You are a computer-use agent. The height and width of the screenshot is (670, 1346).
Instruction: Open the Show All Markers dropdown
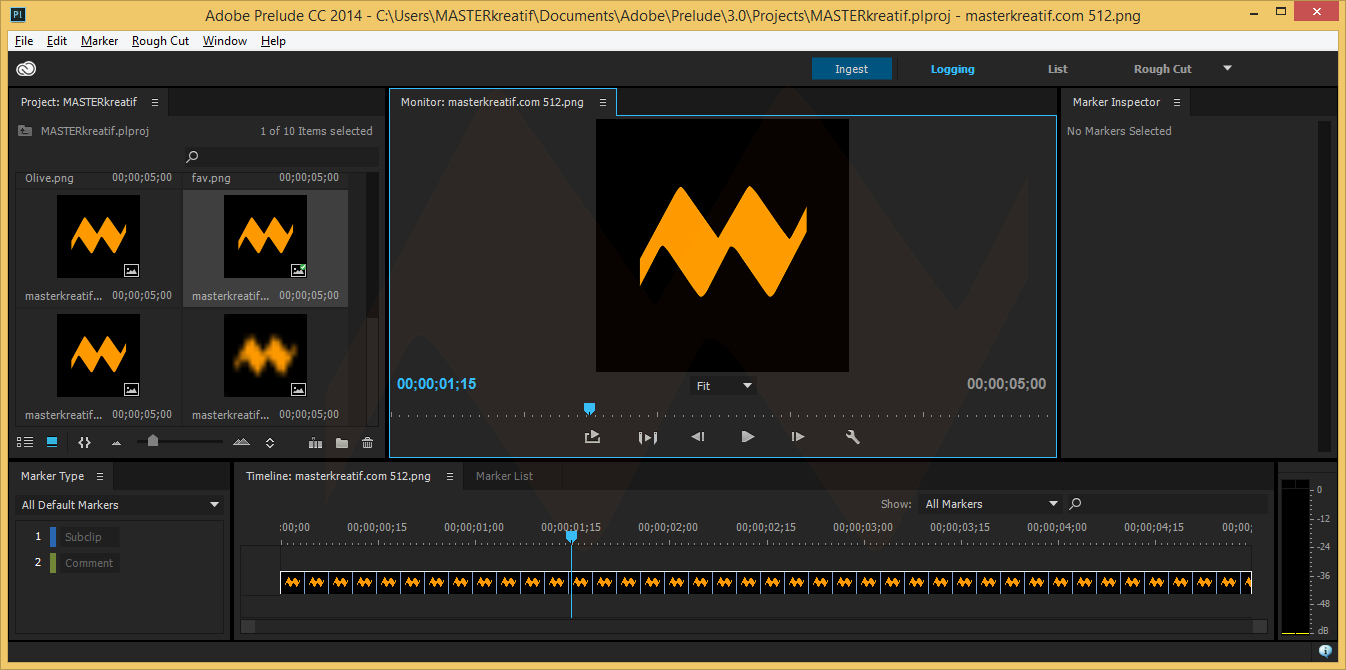point(989,504)
